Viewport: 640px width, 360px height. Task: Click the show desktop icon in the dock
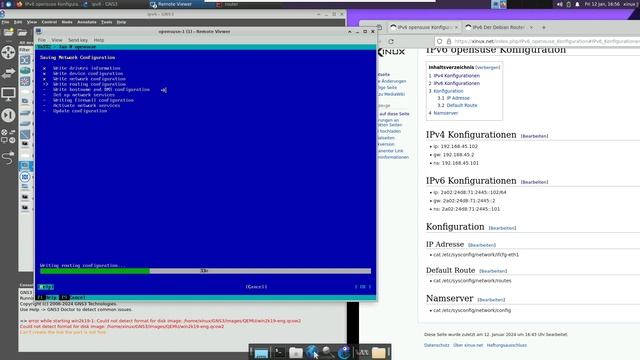(x=261, y=353)
